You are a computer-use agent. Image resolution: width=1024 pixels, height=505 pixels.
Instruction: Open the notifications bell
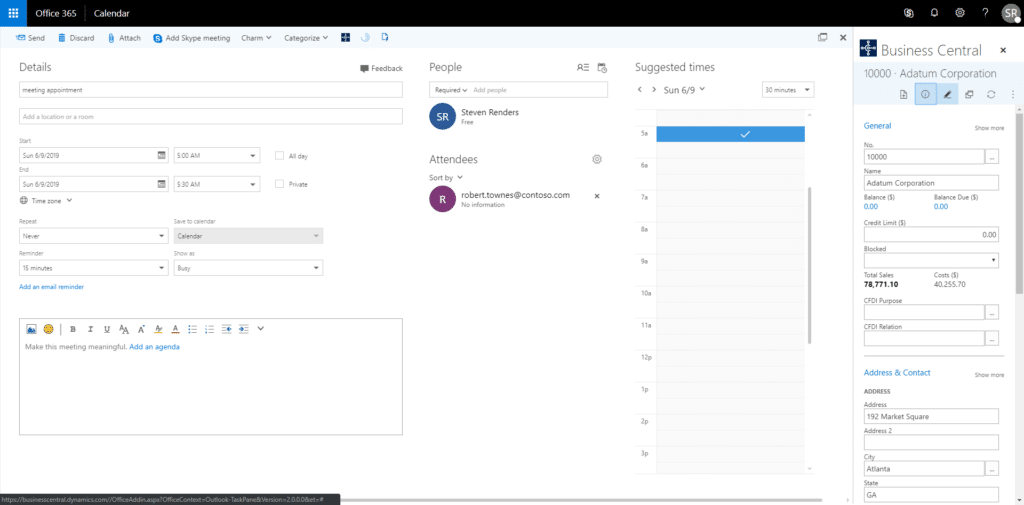[x=934, y=13]
